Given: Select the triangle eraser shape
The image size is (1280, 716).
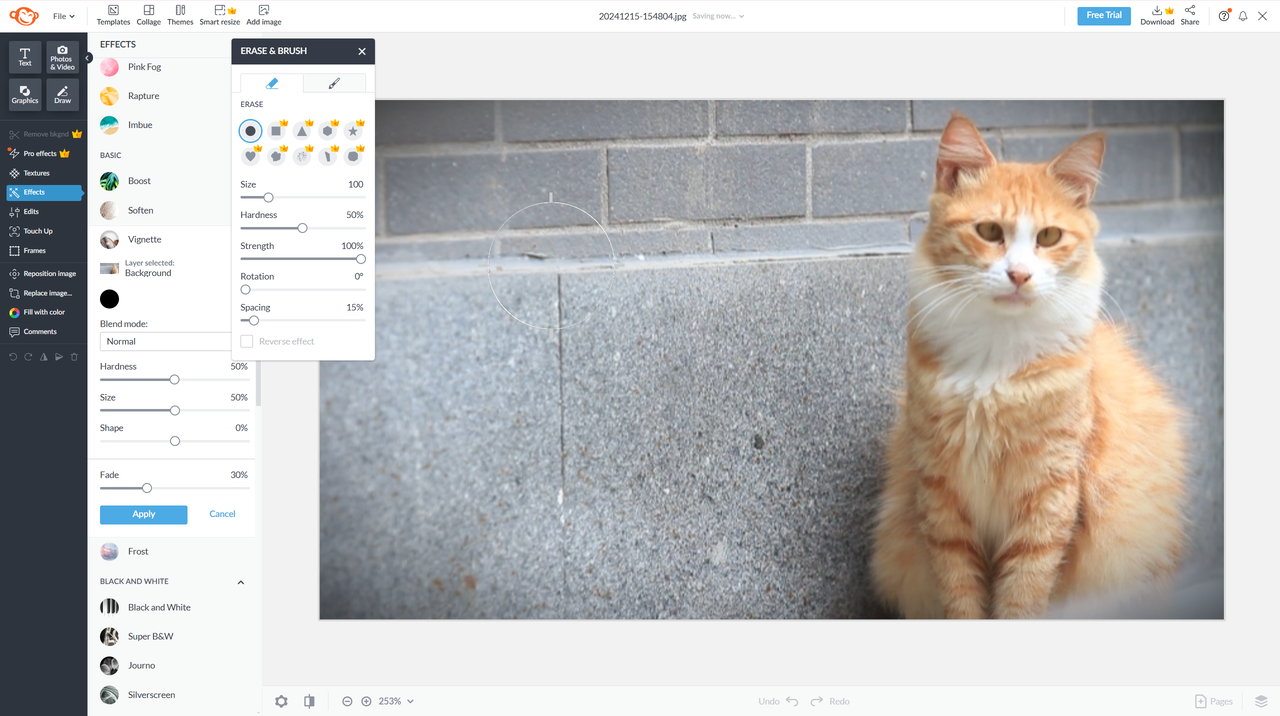Looking at the screenshot, I should (302, 131).
